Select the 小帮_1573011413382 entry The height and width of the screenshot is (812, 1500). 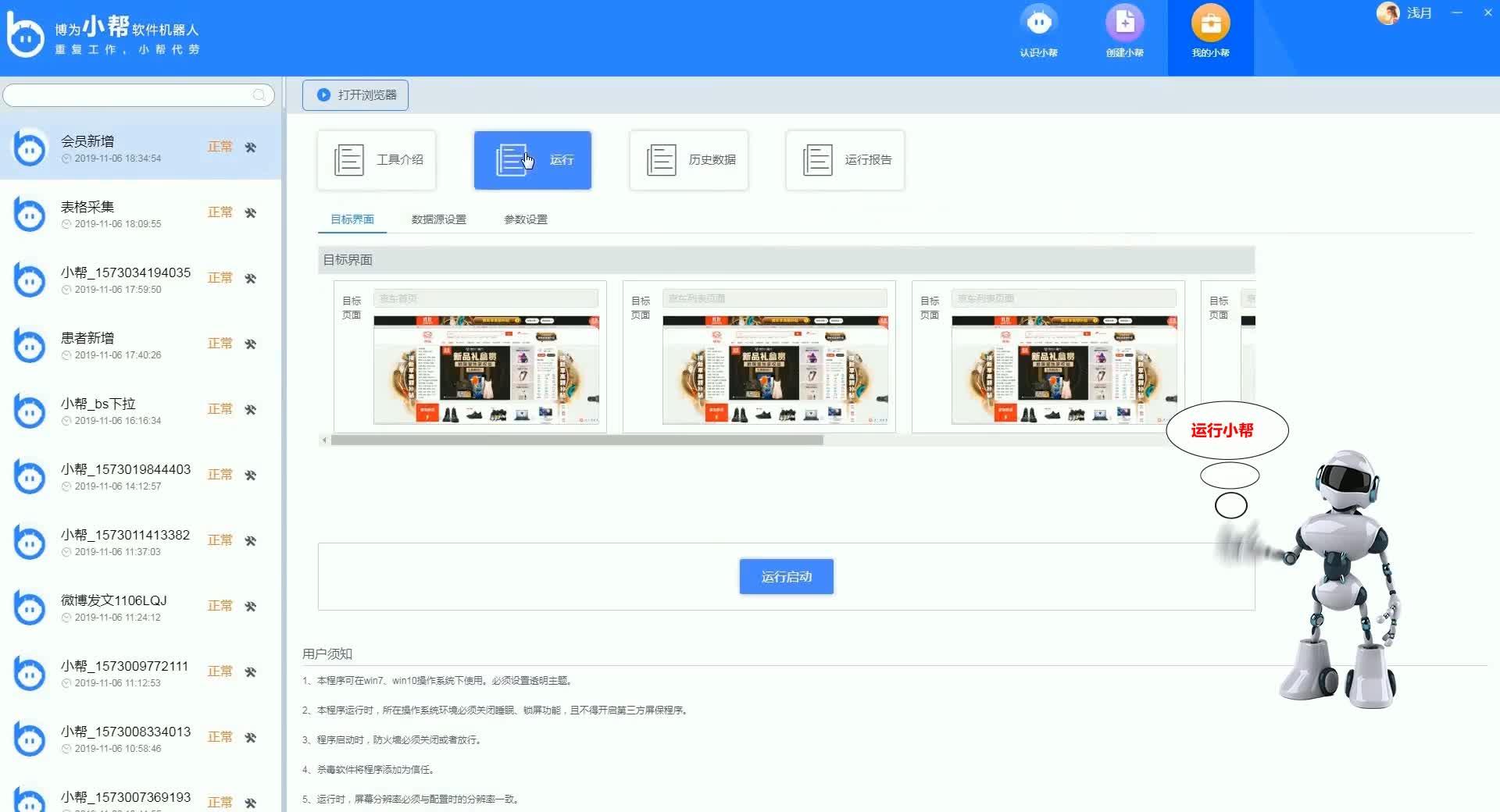(141, 541)
